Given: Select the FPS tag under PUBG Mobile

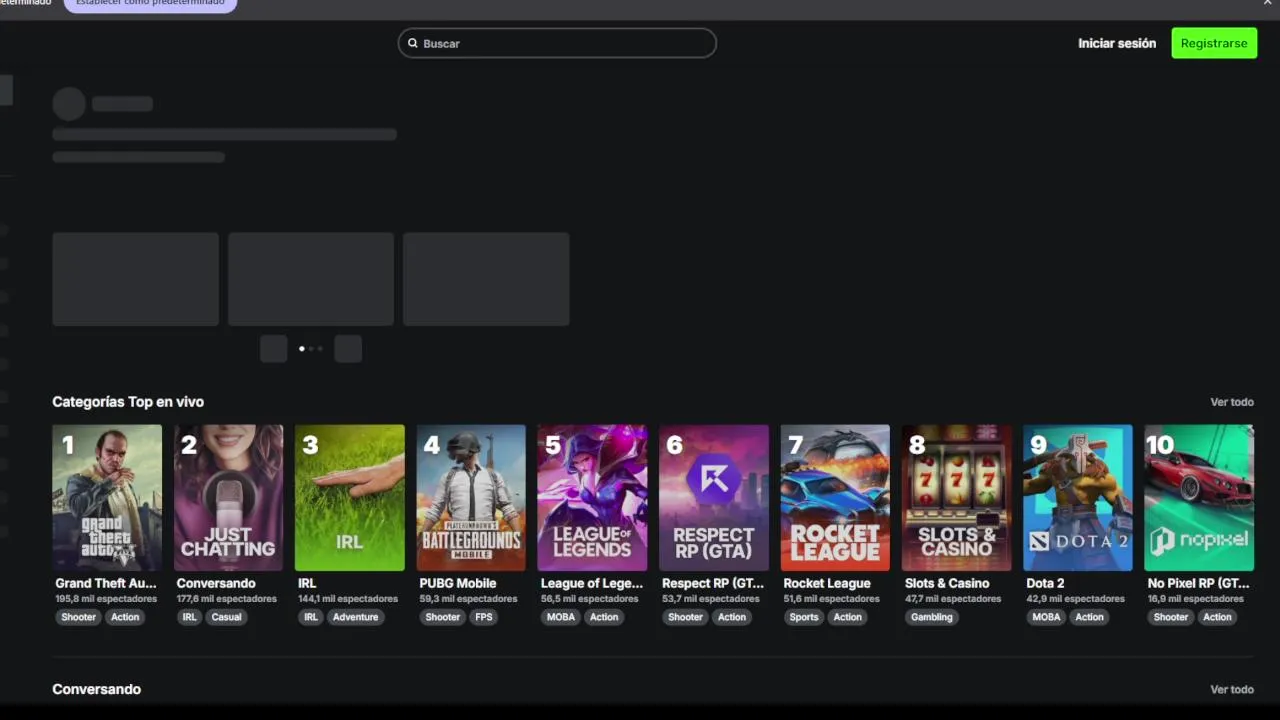Looking at the screenshot, I should [x=484, y=617].
